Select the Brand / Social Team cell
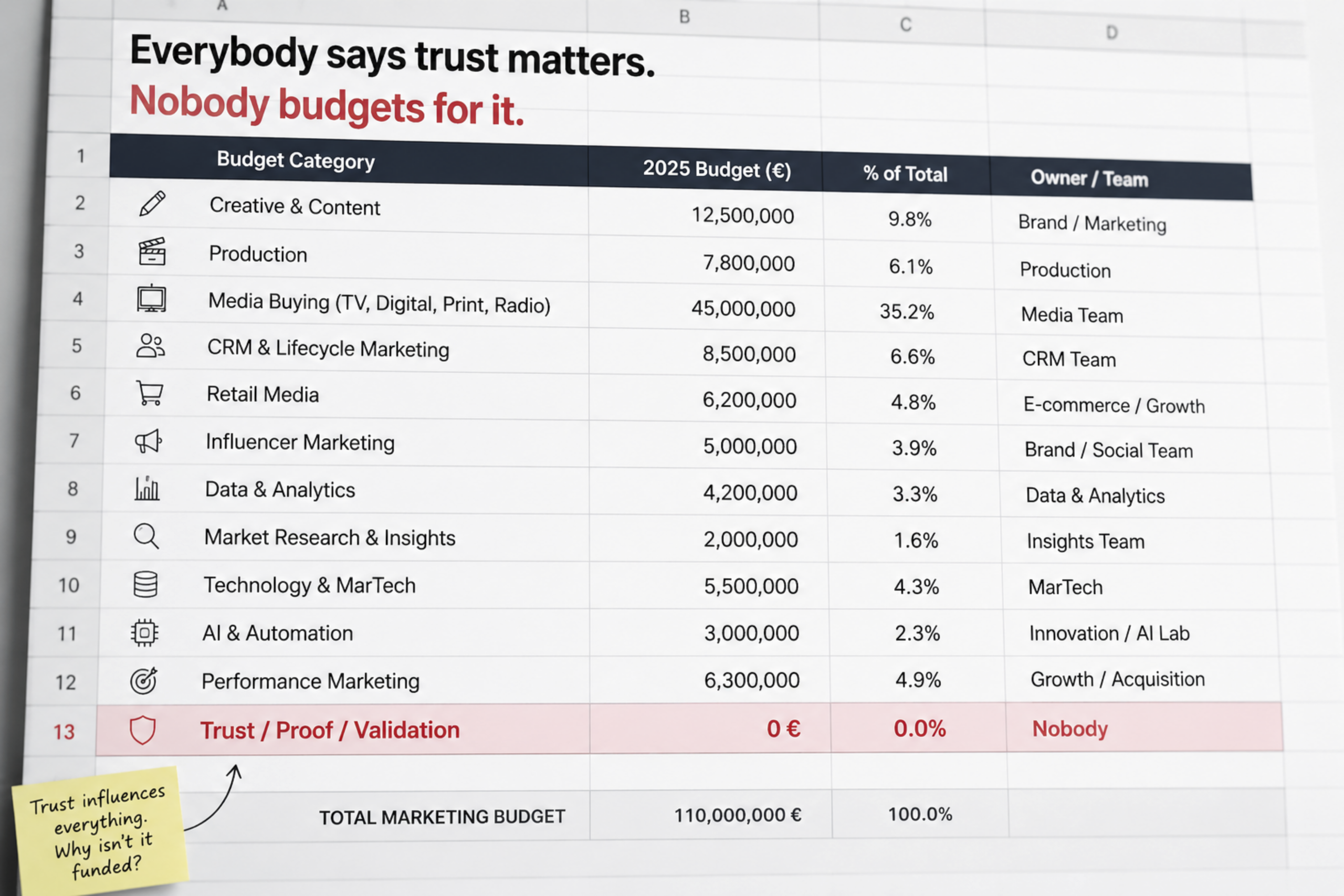Screen dimensions: 1344x896 [1135, 450]
